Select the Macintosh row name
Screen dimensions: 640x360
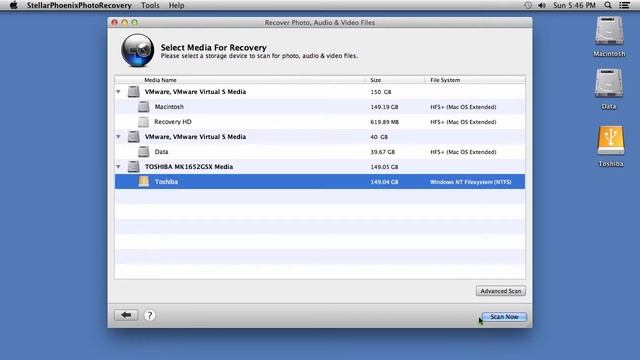[x=169, y=107]
